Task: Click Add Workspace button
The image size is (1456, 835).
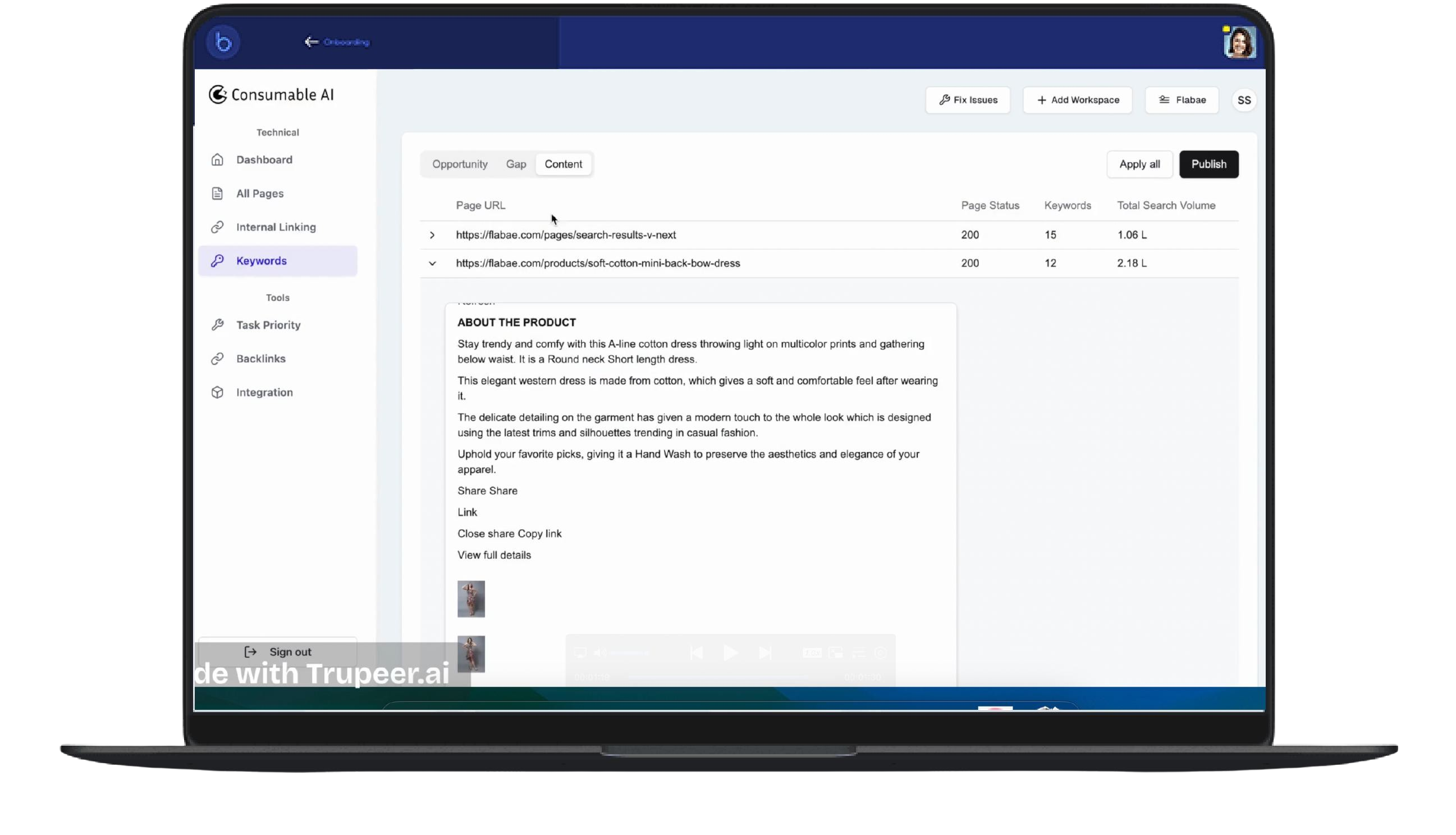Action: pos(1078,100)
